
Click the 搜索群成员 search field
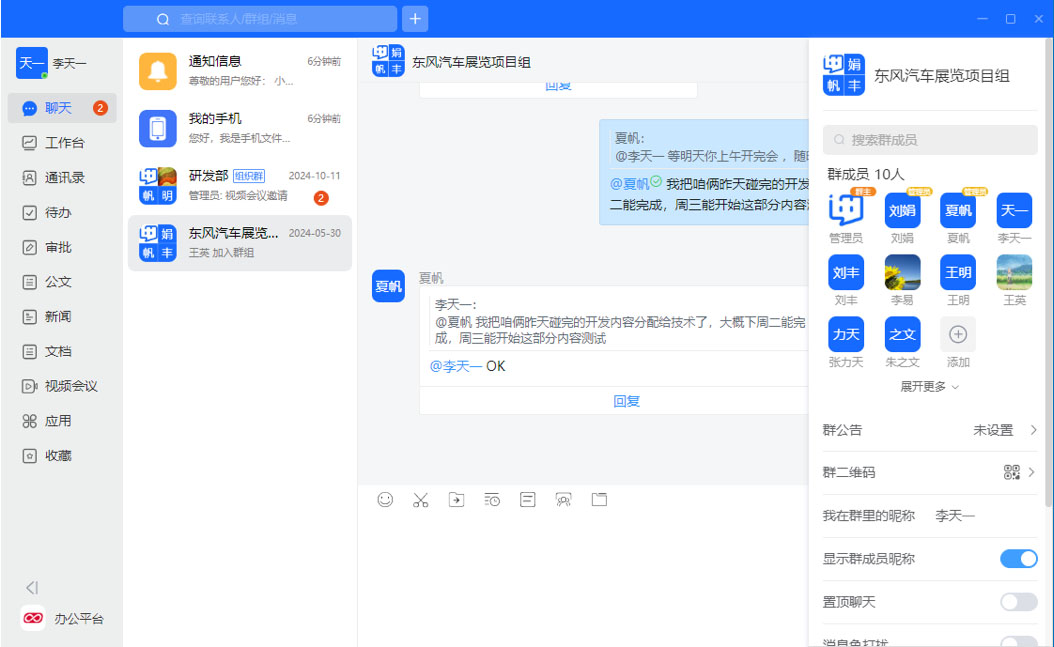coord(930,140)
